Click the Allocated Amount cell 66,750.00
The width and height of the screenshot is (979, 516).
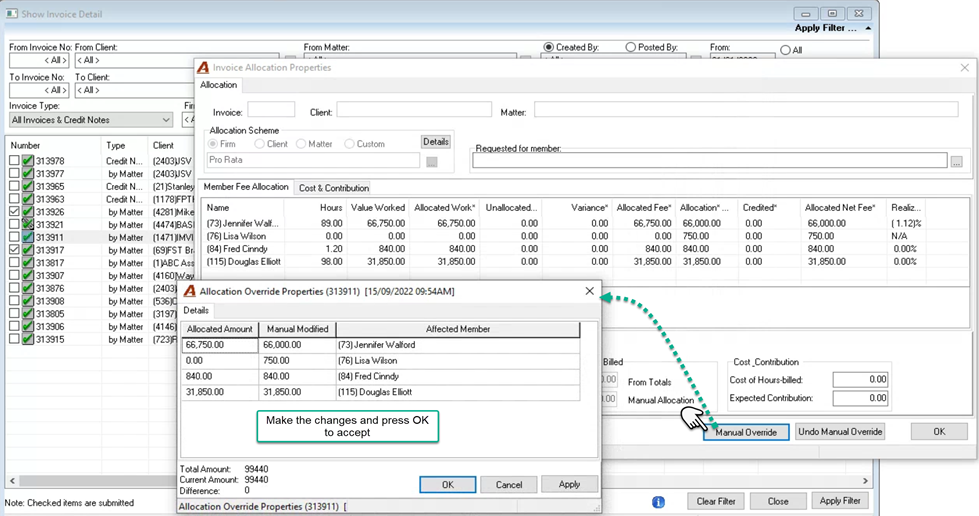coord(220,345)
